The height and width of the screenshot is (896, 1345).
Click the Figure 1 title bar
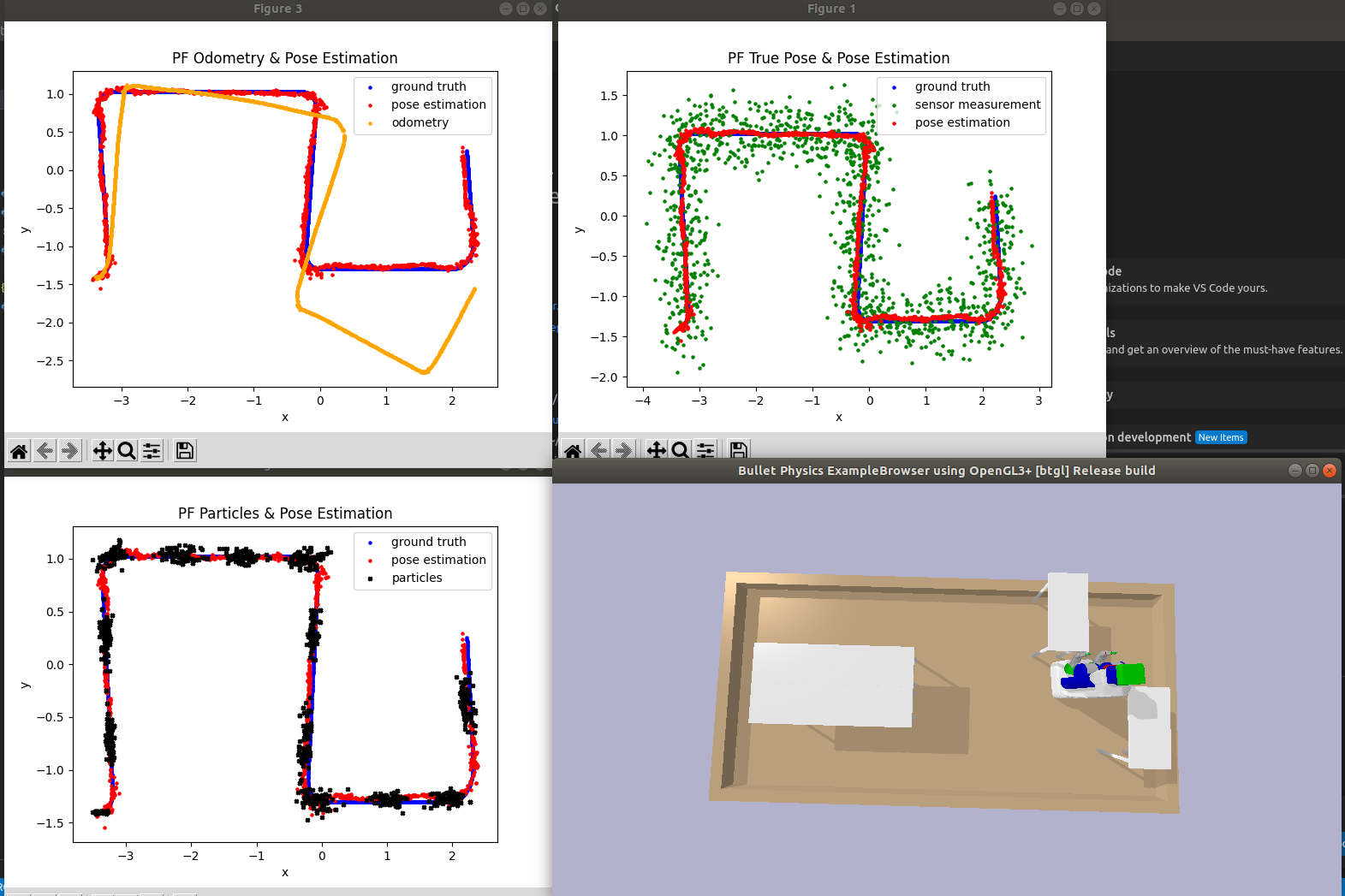click(831, 9)
